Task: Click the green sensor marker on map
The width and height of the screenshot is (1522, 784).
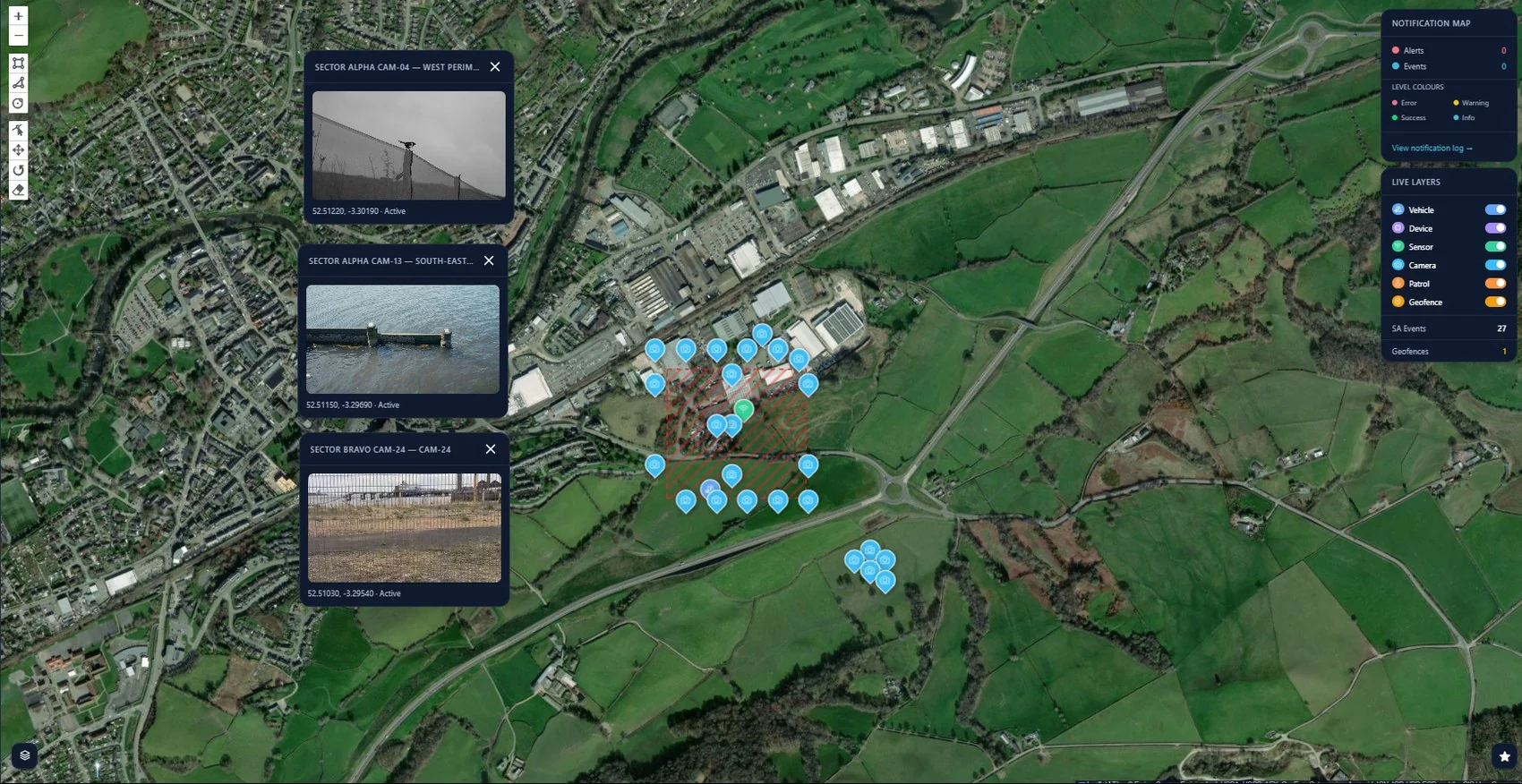Action: coord(743,410)
